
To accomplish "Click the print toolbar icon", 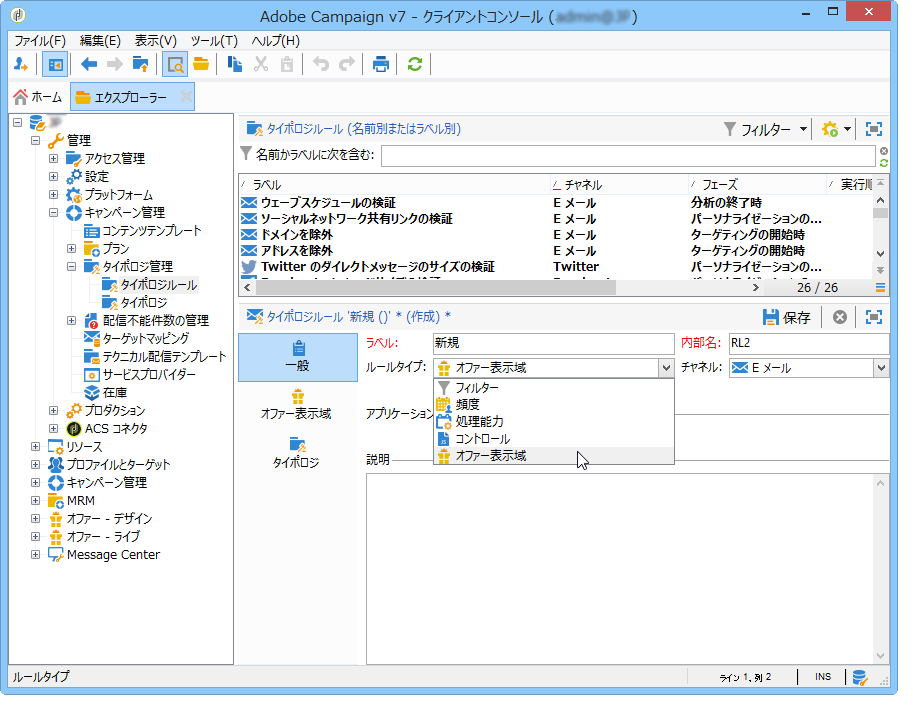I will pyautogui.click(x=381, y=64).
